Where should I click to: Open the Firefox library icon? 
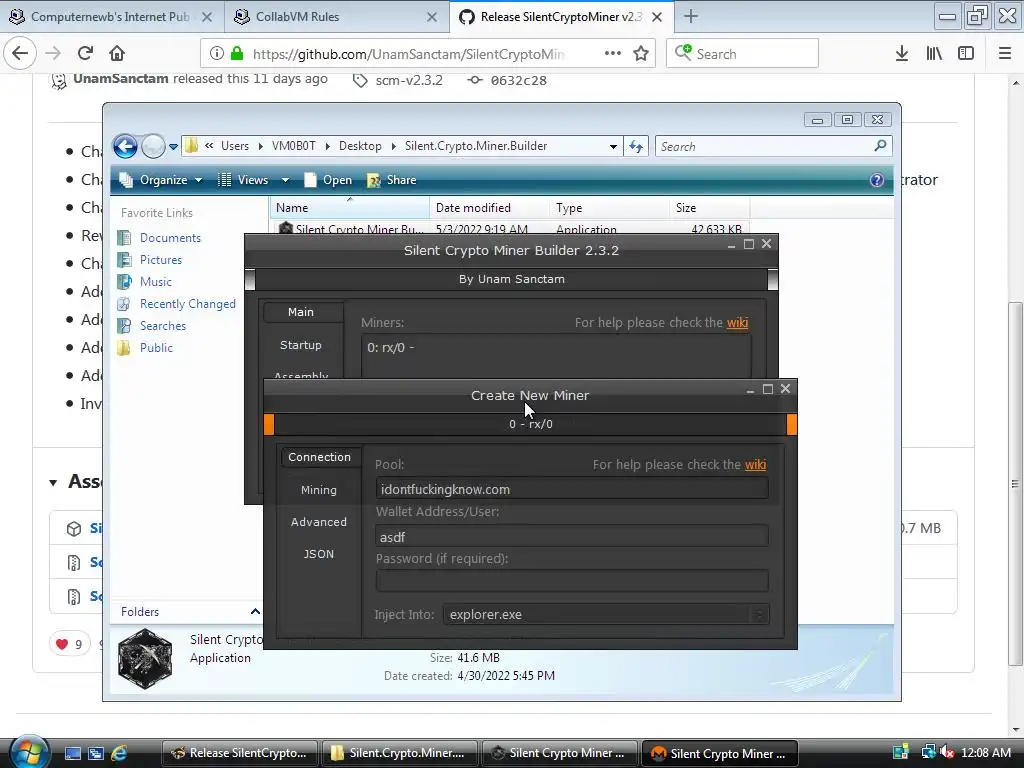[x=934, y=54]
